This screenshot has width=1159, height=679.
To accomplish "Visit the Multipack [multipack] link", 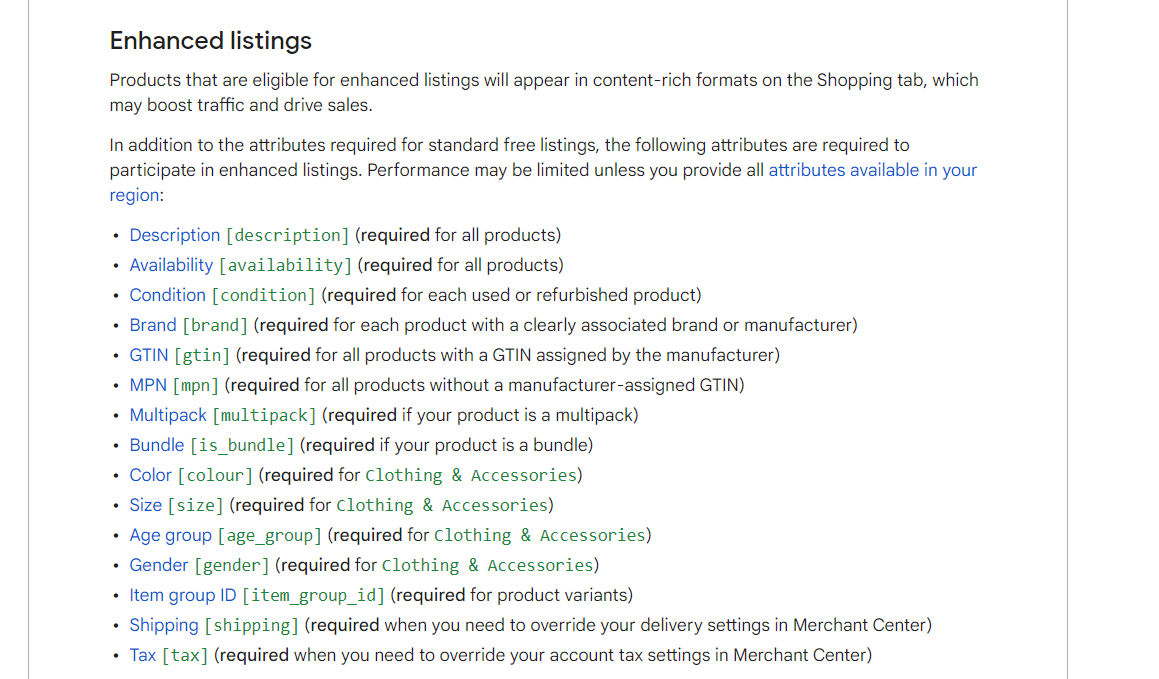I will coord(222,415).
